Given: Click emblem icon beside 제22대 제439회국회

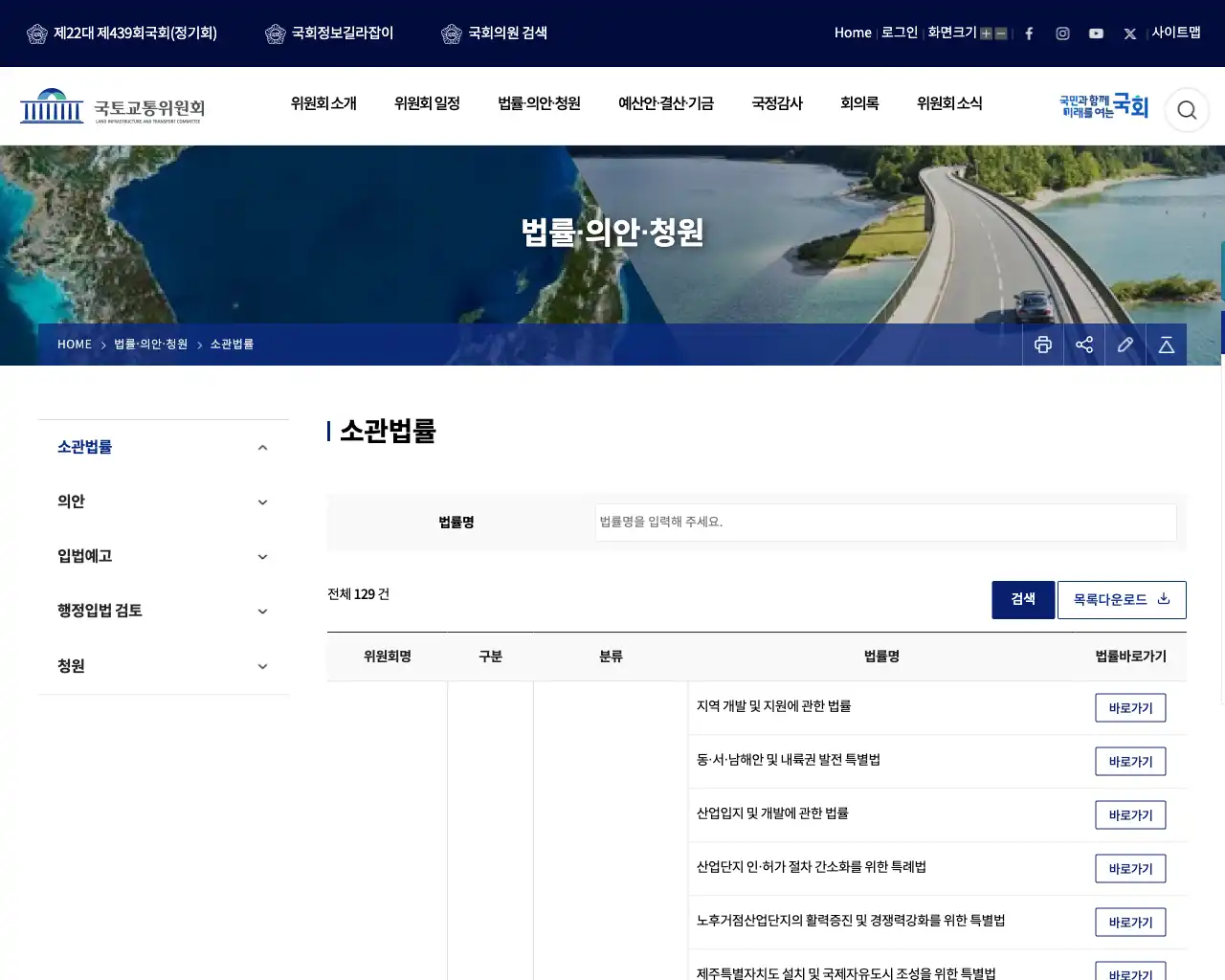Looking at the screenshot, I should 37,34.
